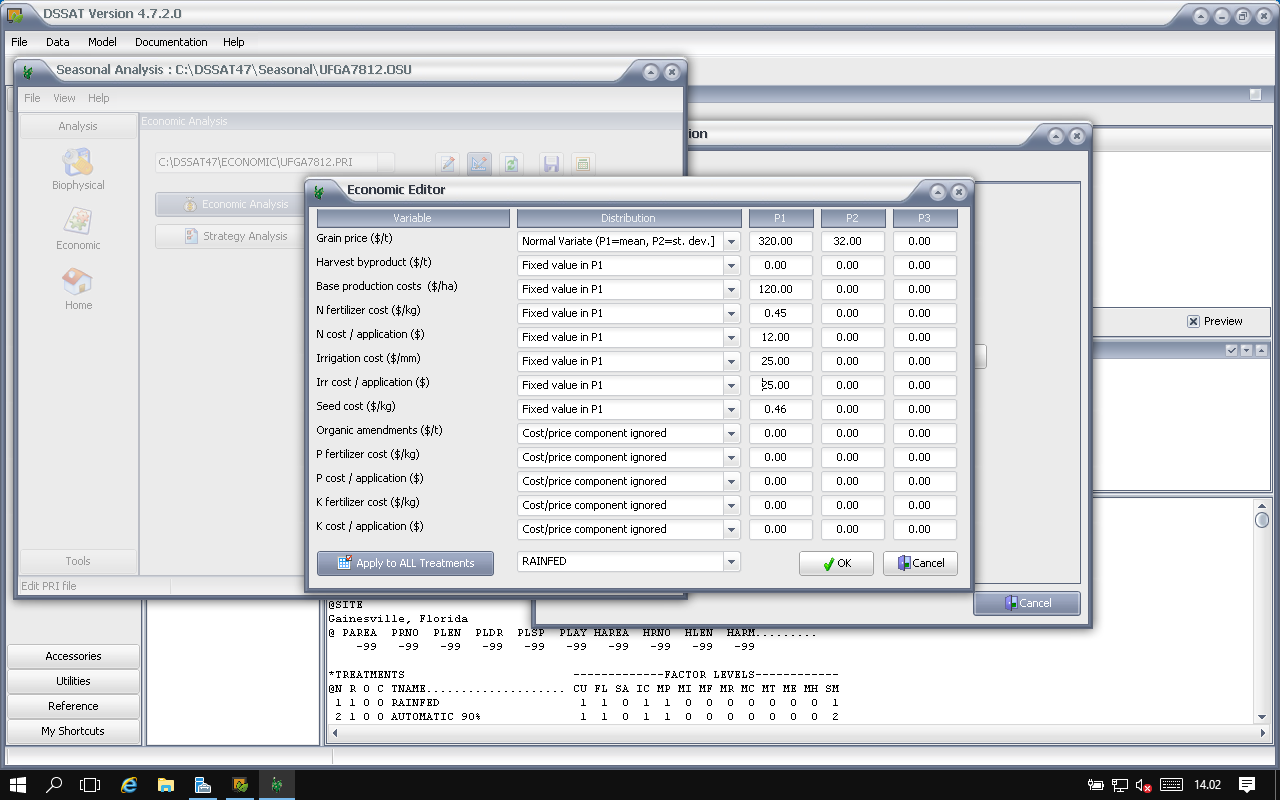
Task: Toggle the Preview checkbox
Action: (x=1193, y=321)
